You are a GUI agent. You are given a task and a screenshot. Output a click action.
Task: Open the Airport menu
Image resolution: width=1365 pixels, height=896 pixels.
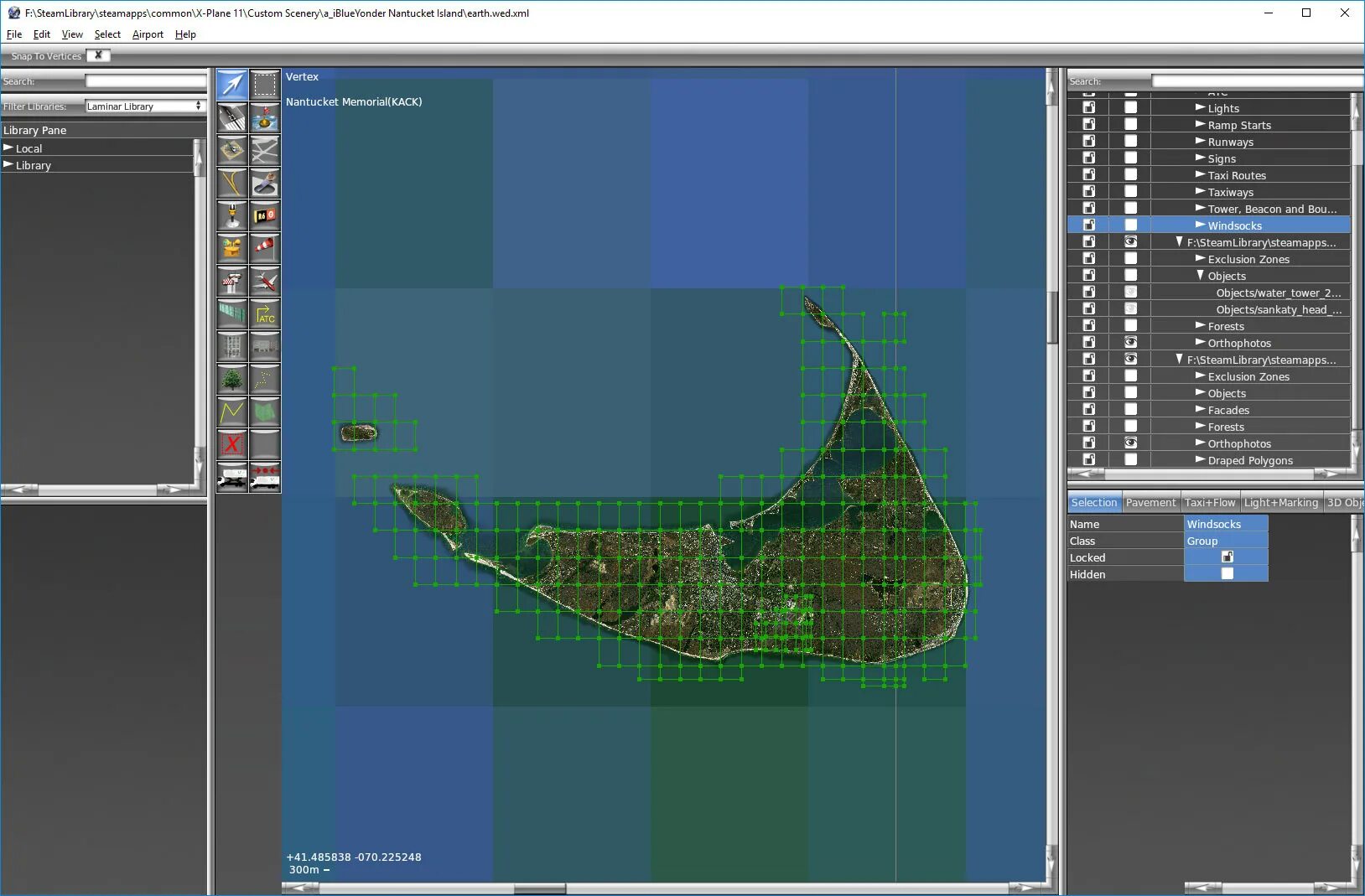pos(148,34)
